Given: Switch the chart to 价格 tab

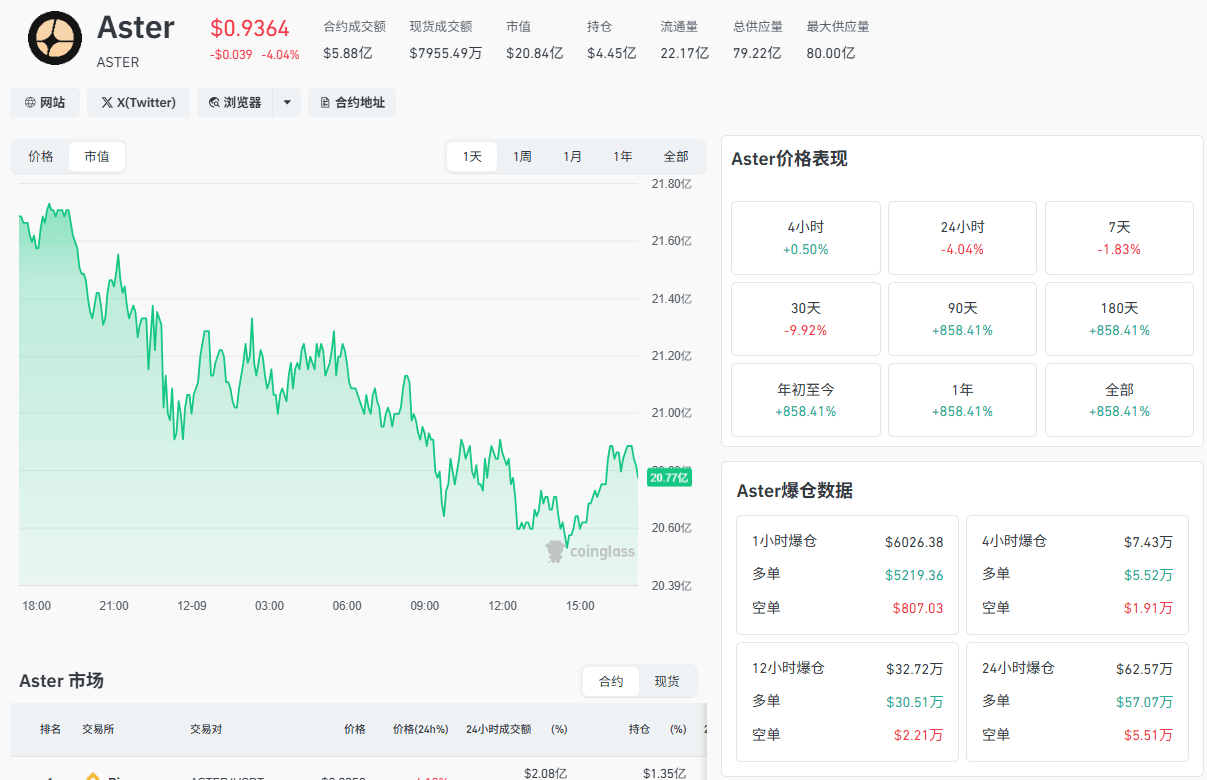Looking at the screenshot, I should 41,157.
